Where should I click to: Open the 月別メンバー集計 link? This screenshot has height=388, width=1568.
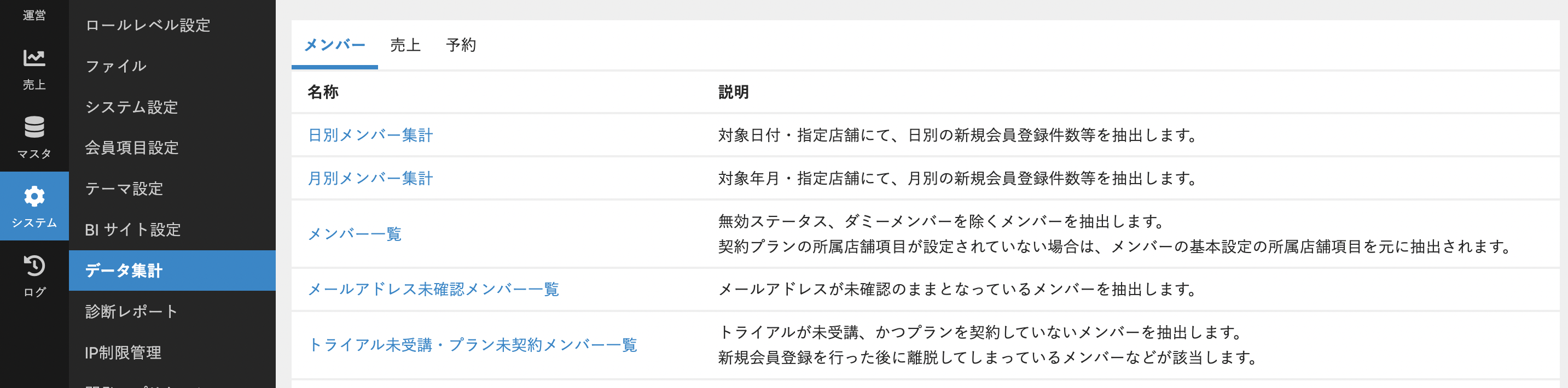pyautogui.click(x=370, y=178)
